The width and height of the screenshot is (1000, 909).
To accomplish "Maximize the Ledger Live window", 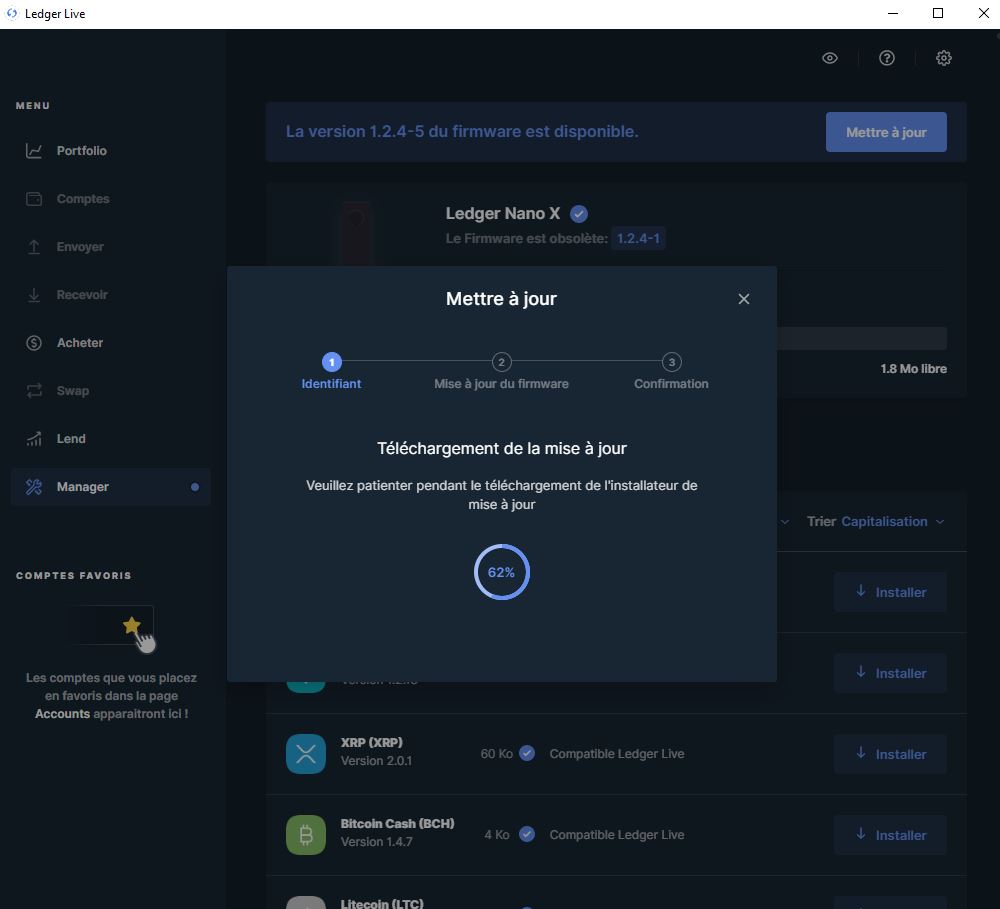I will click(x=938, y=13).
